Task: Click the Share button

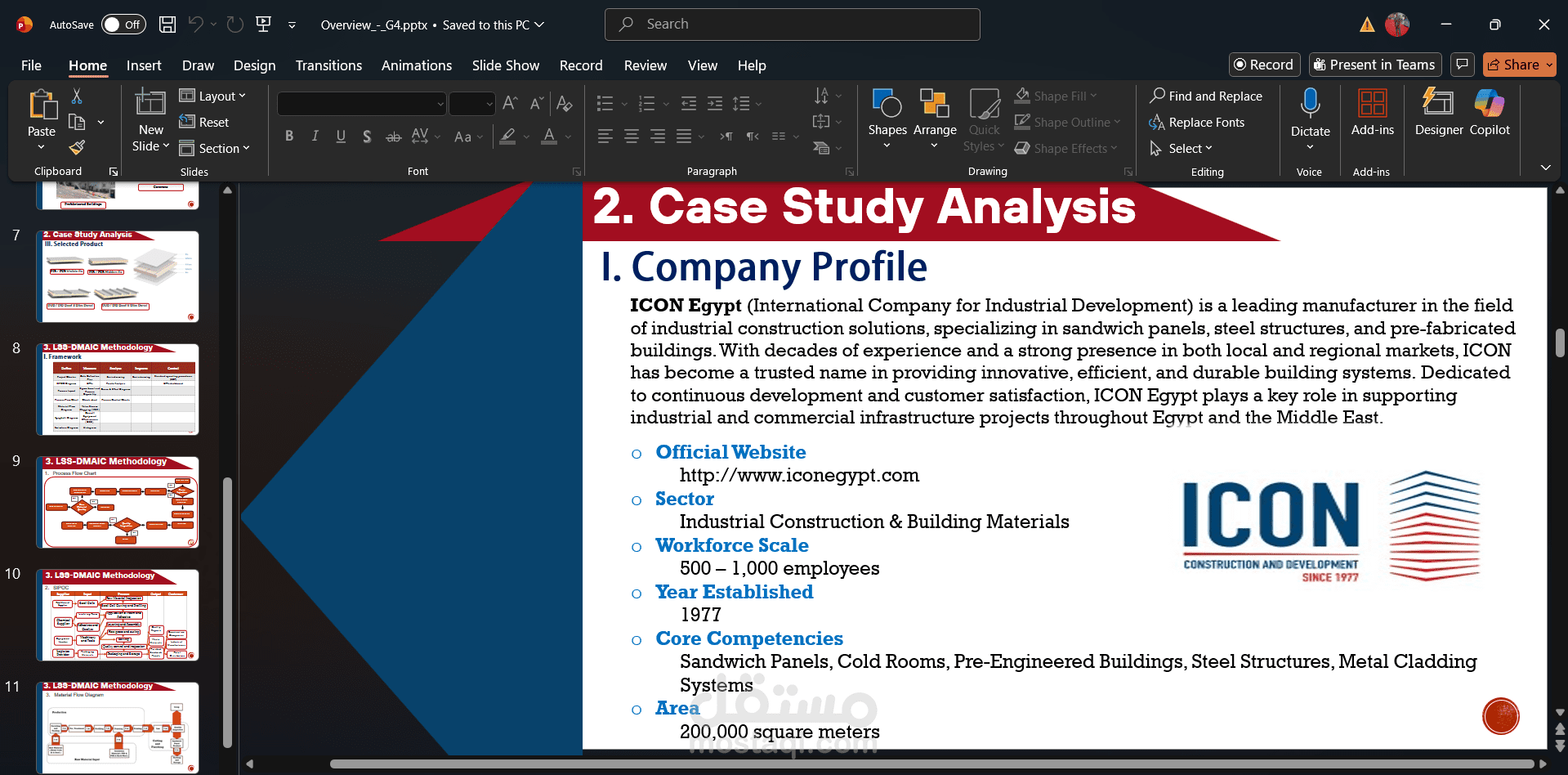Action: point(1520,65)
